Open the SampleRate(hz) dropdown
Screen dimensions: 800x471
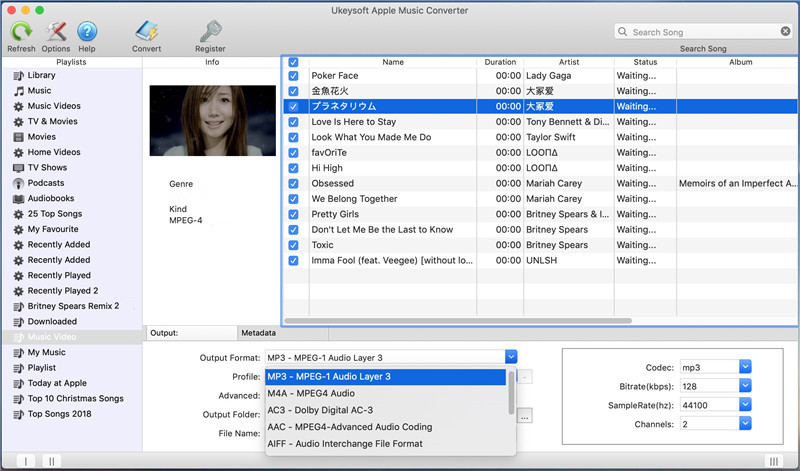(745, 405)
